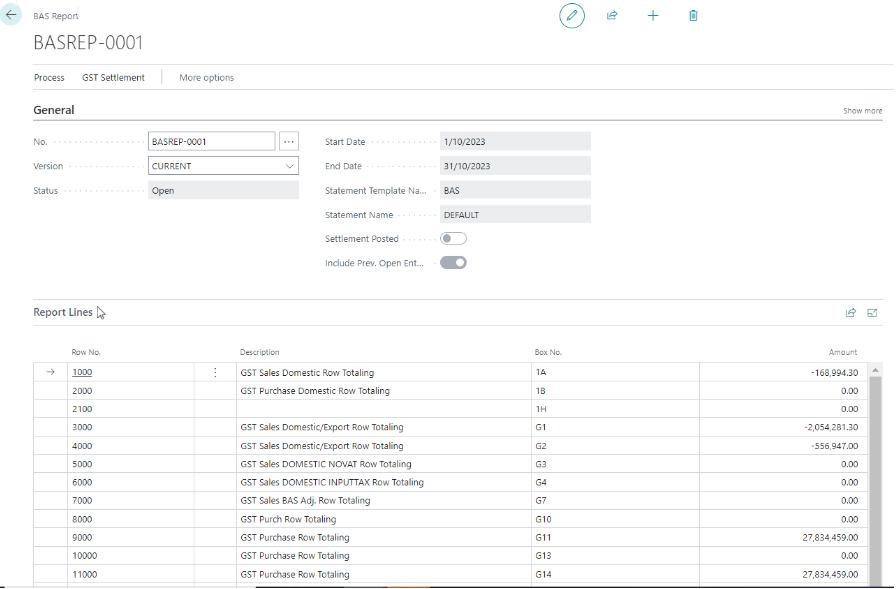Click ellipsis button beside No. field
The width and height of the screenshot is (896, 589).
(289, 142)
